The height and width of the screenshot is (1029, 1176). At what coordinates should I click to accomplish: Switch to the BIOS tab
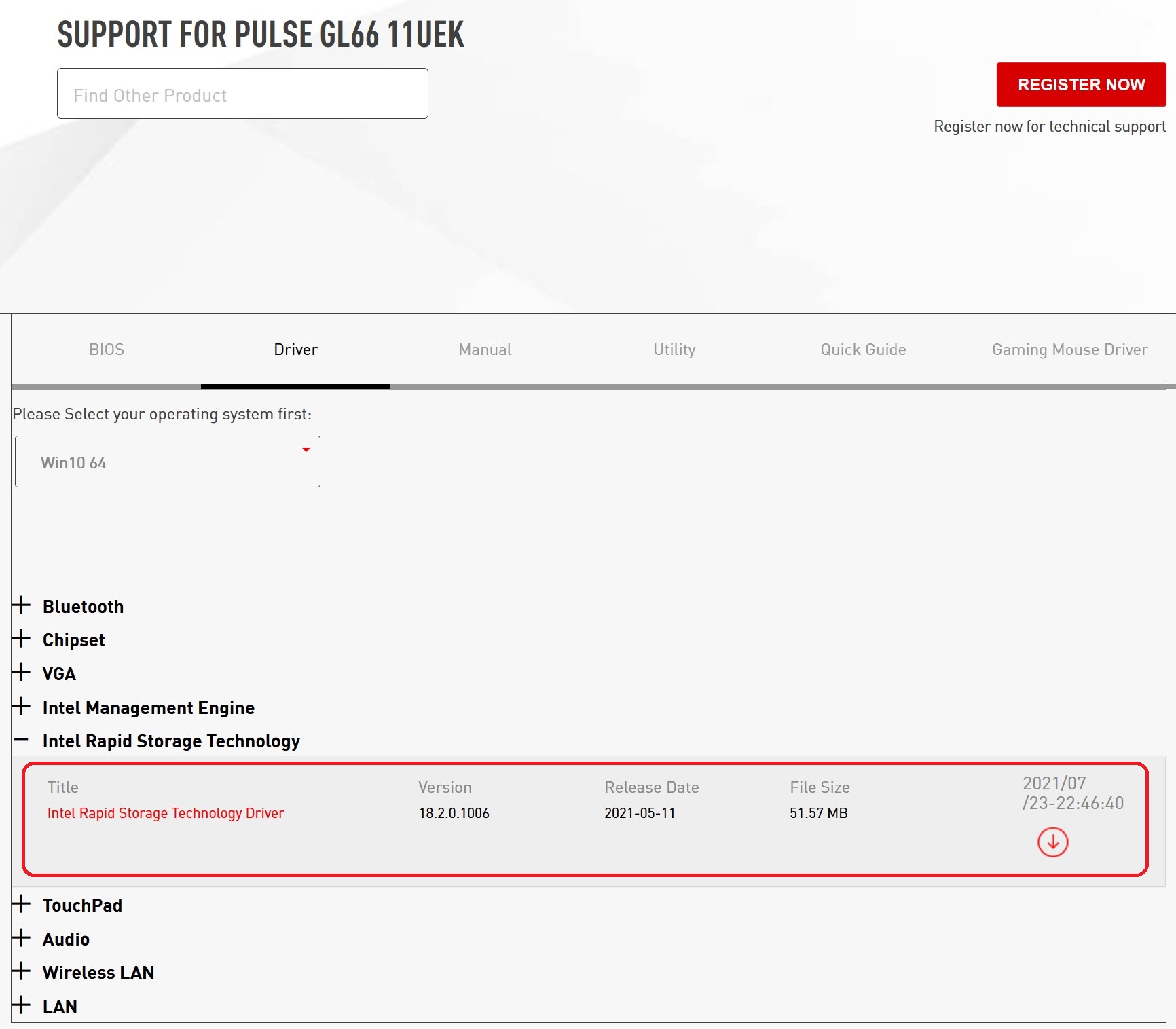(x=107, y=350)
